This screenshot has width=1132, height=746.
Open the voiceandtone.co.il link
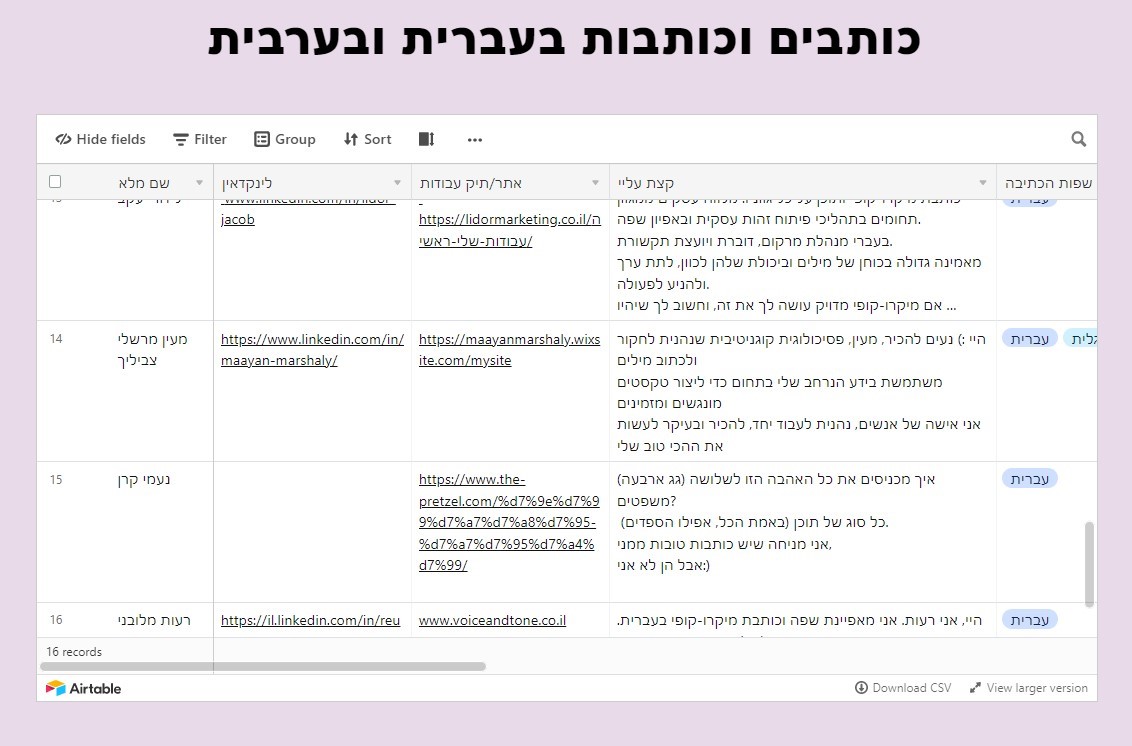pyautogui.click(x=492, y=620)
